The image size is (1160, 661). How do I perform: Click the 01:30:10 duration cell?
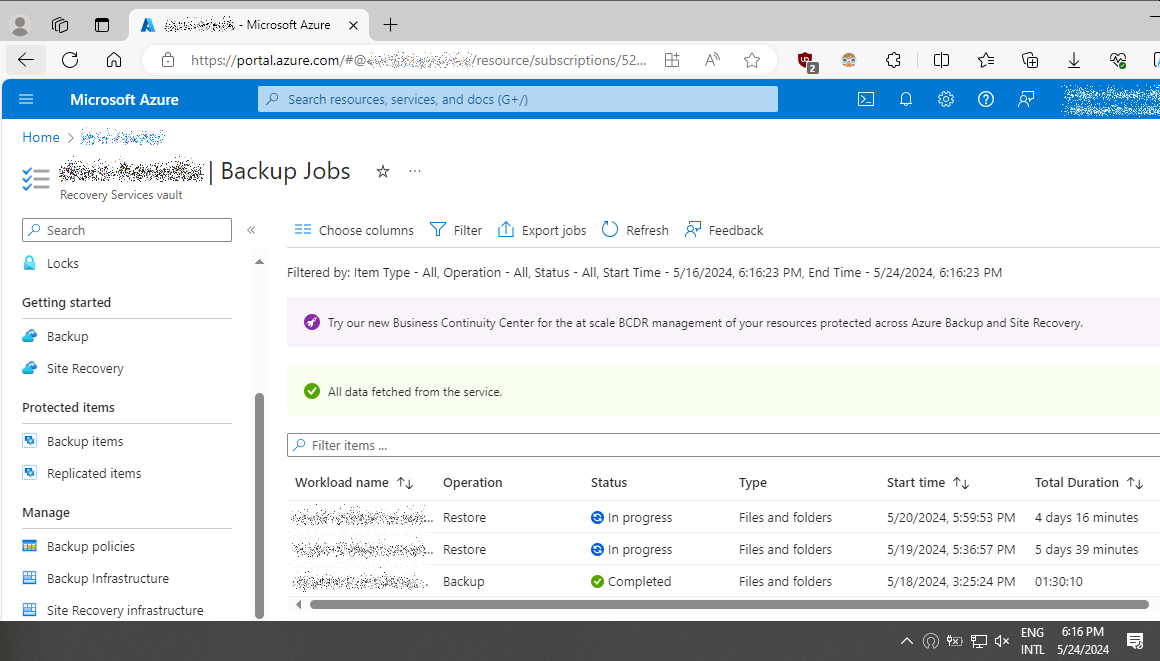click(1059, 582)
